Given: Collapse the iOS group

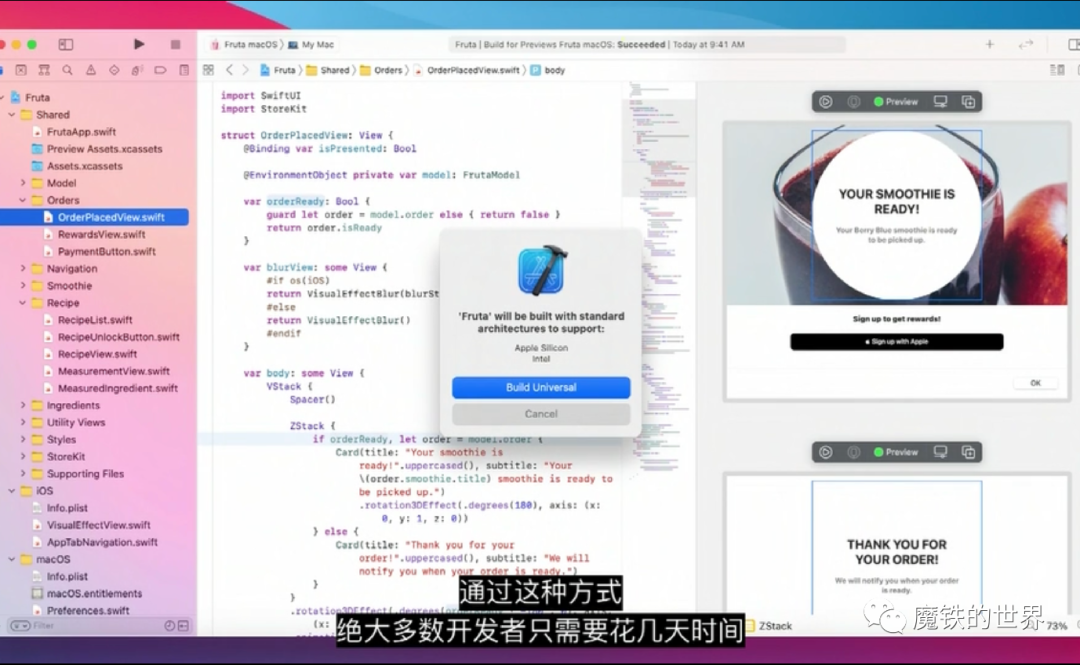Looking at the screenshot, I should 12,491.
